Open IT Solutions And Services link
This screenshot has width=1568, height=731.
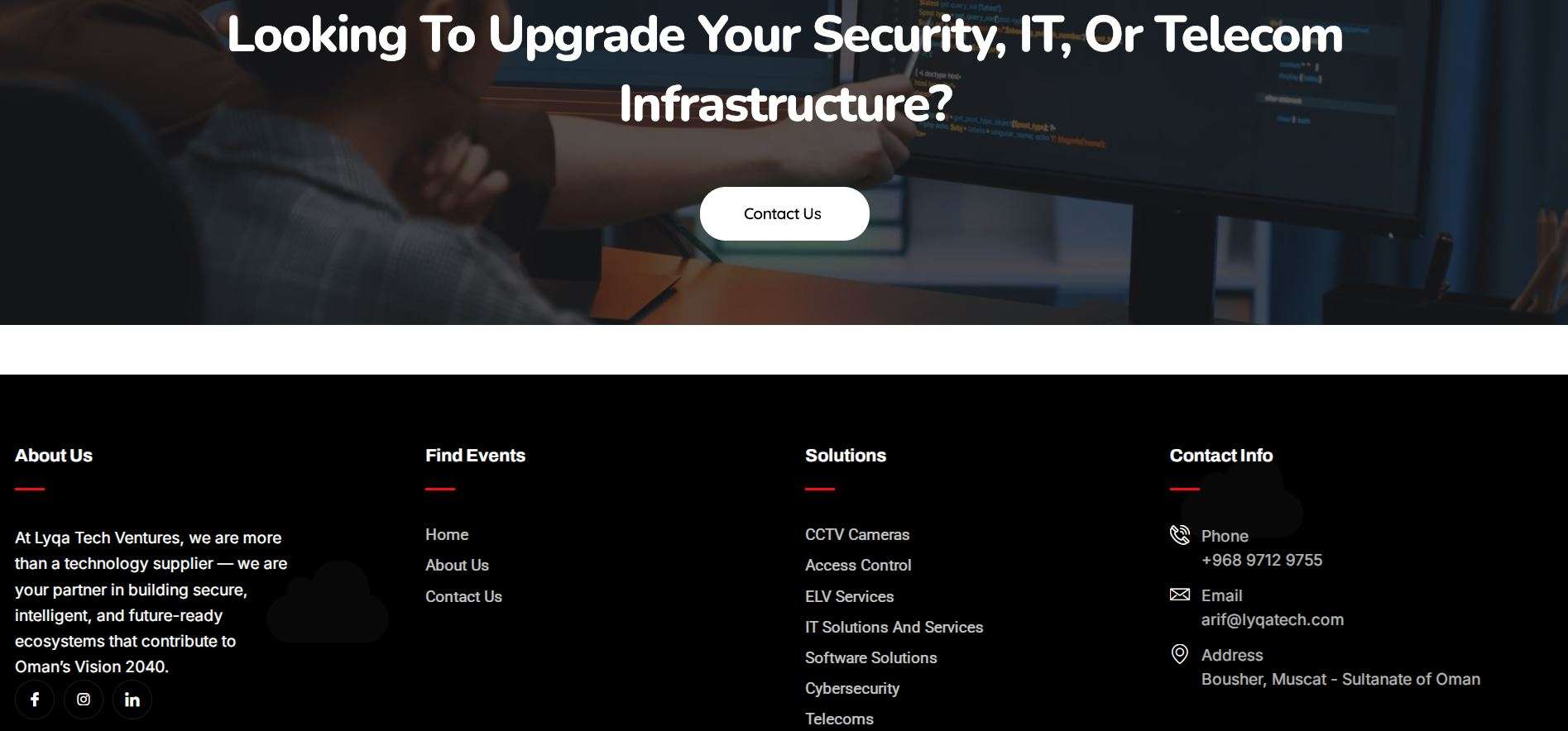tap(894, 628)
